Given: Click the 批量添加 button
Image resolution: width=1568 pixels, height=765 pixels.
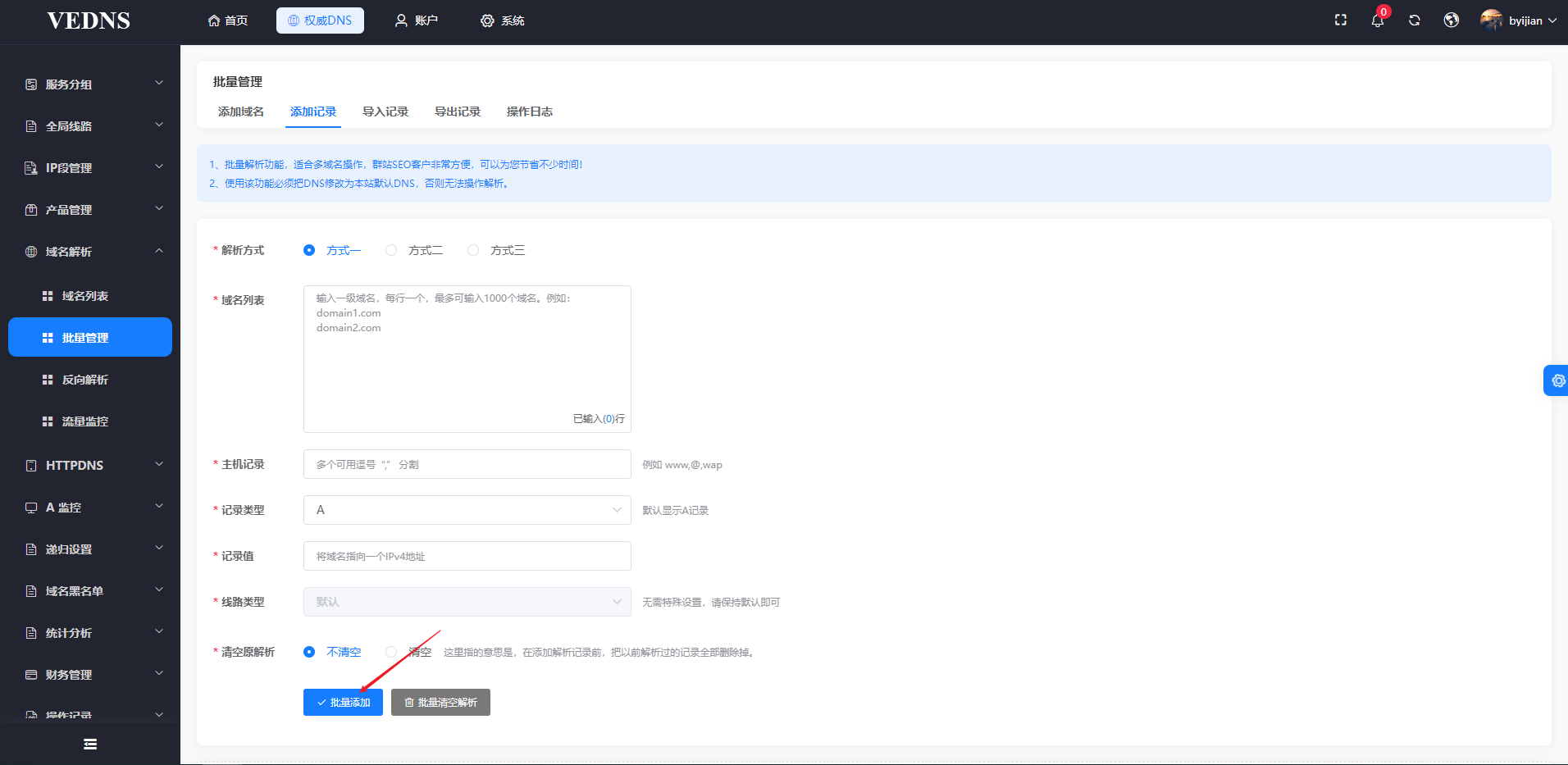Looking at the screenshot, I should [343, 702].
